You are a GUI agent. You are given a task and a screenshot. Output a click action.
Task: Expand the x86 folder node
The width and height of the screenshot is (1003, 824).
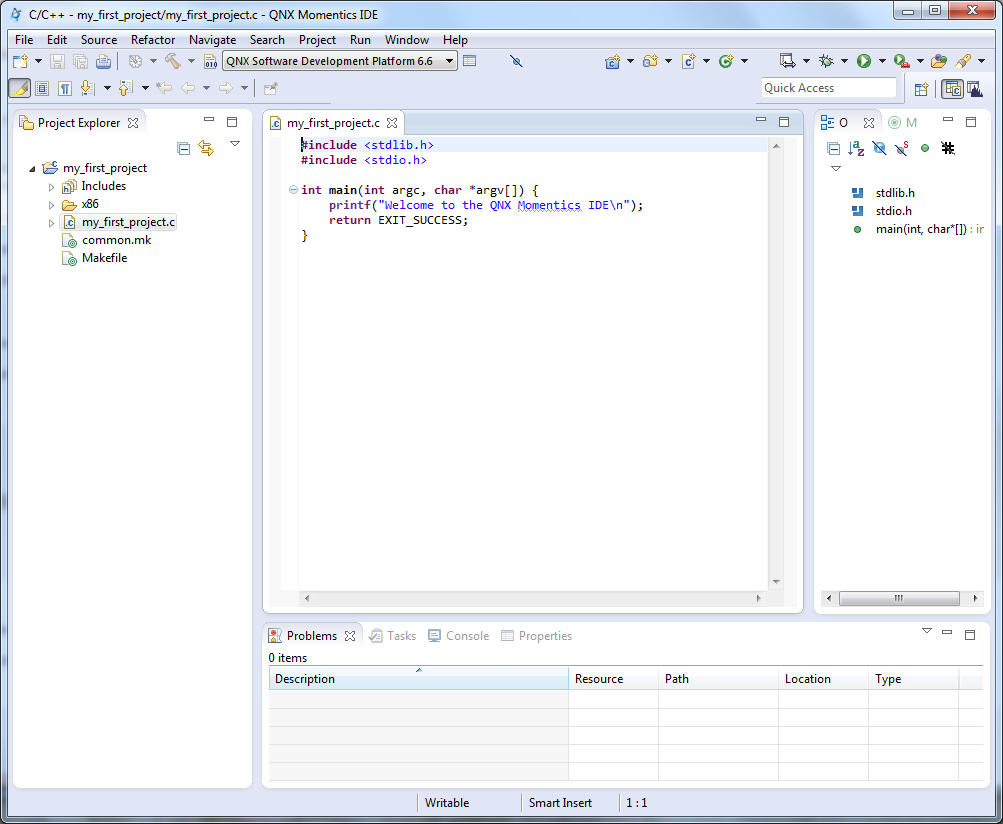point(52,205)
